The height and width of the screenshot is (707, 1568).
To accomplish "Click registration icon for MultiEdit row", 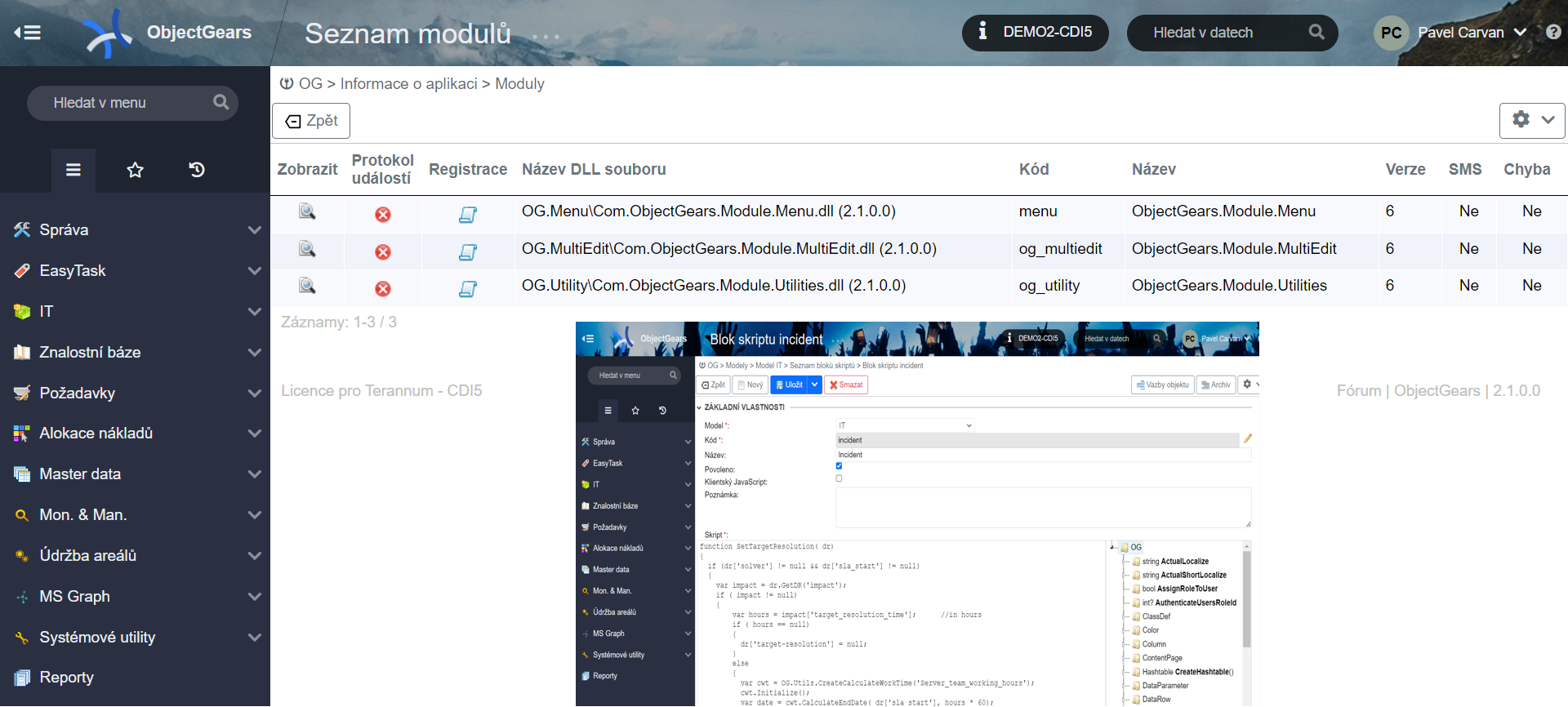I will coord(468,252).
